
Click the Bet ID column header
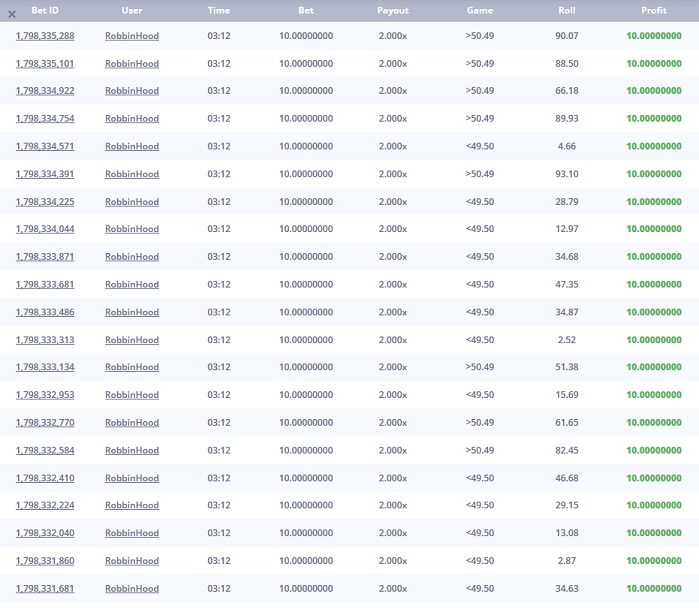[45, 10]
